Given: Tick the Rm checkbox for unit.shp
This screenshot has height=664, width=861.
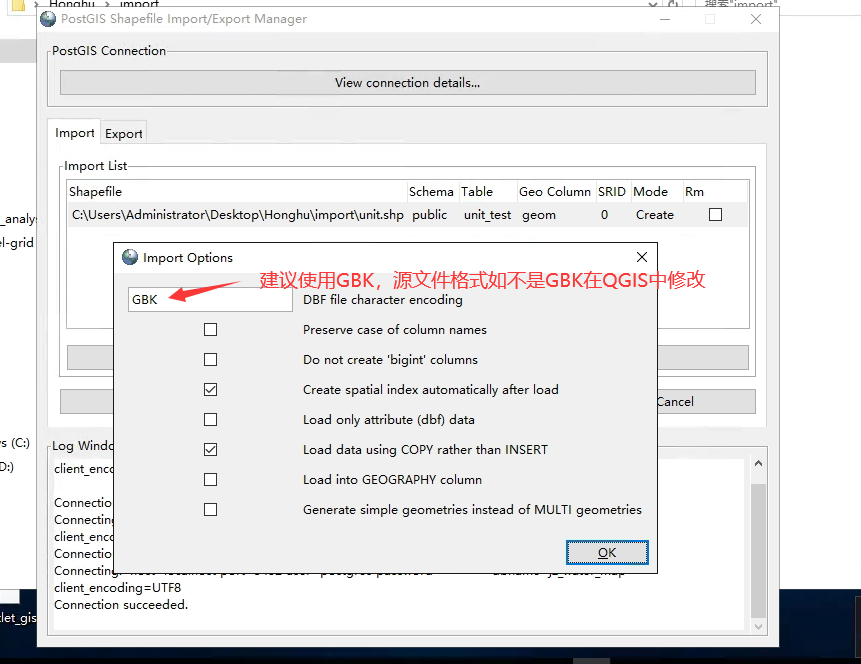Looking at the screenshot, I should [715, 215].
